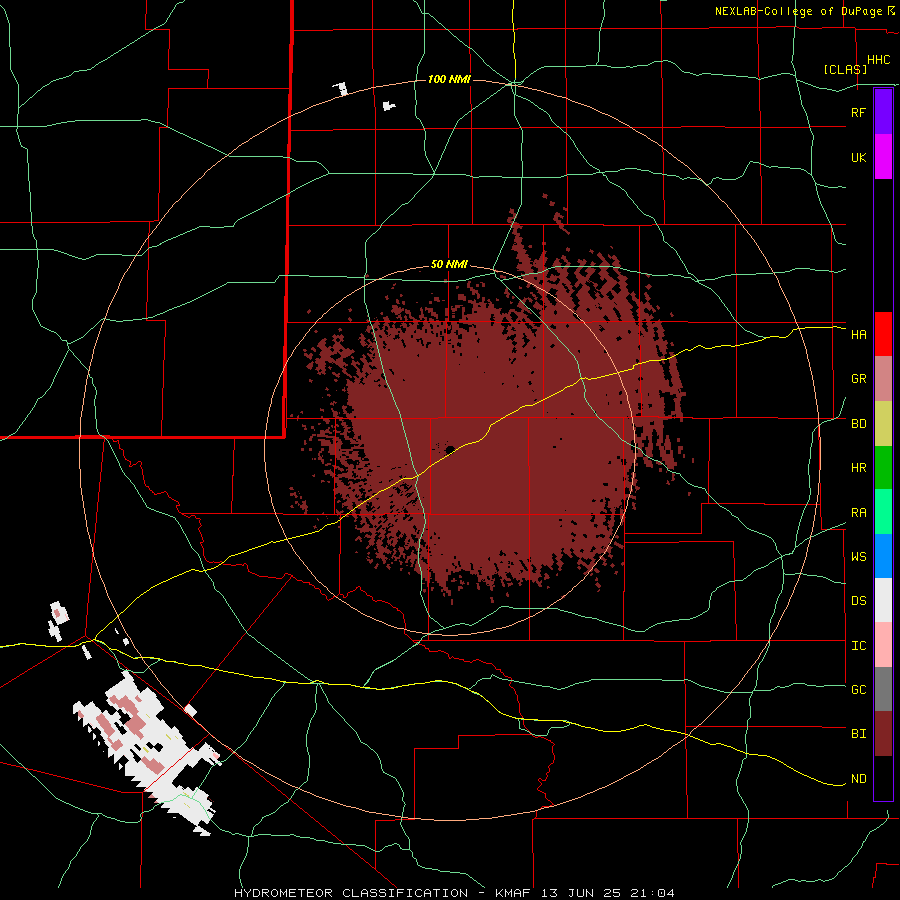The width and height of the screenshot is (900, 900).
Task: Click the RA legend label
Action: point(859,513)
